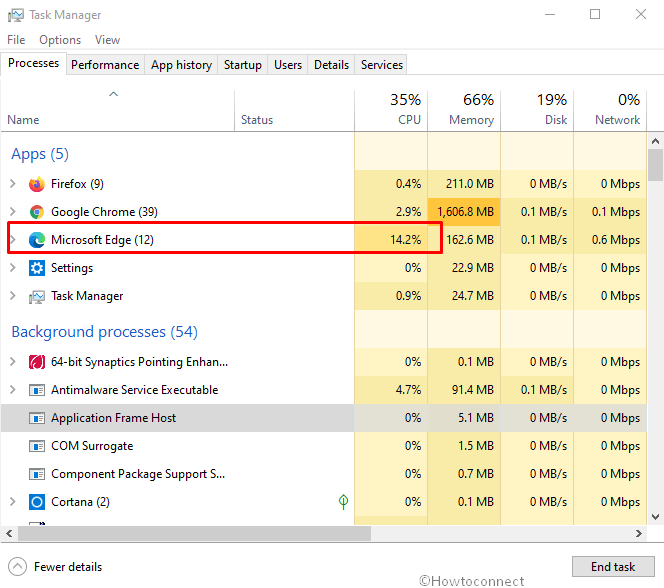Image resolution: width=664 pixels, height=588 pixels.
Task: Select the Firefox 211.0 MB memory cell
Action: click(464, 184)
